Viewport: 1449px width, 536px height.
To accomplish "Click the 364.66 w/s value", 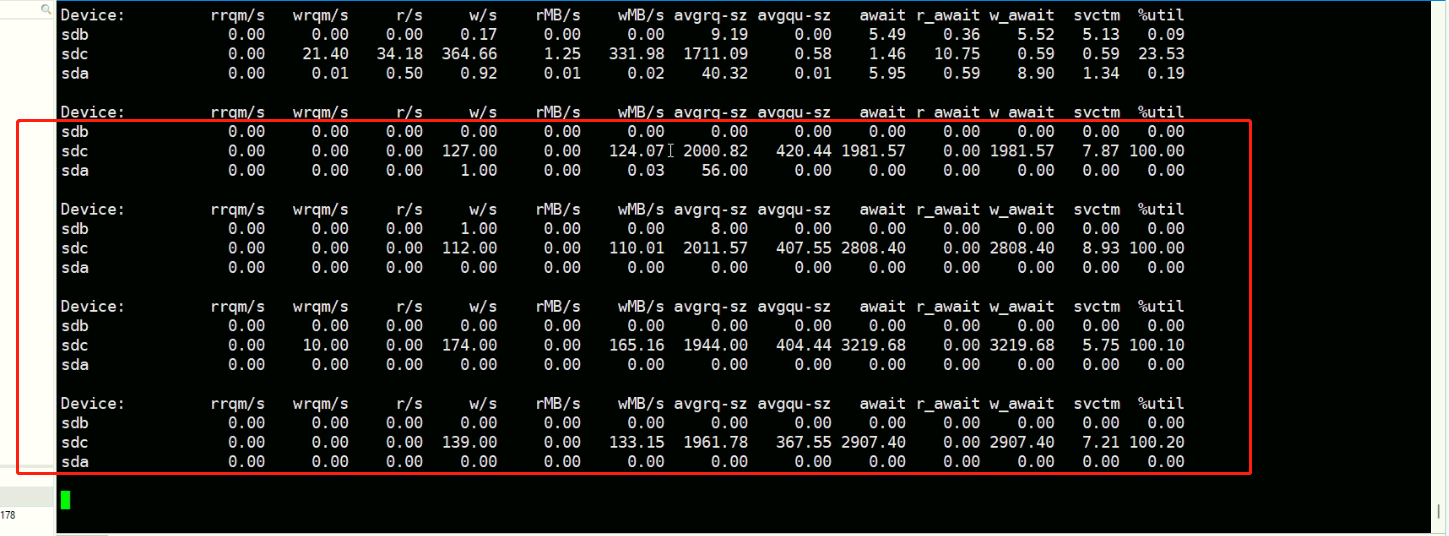I will click(469, 54).
